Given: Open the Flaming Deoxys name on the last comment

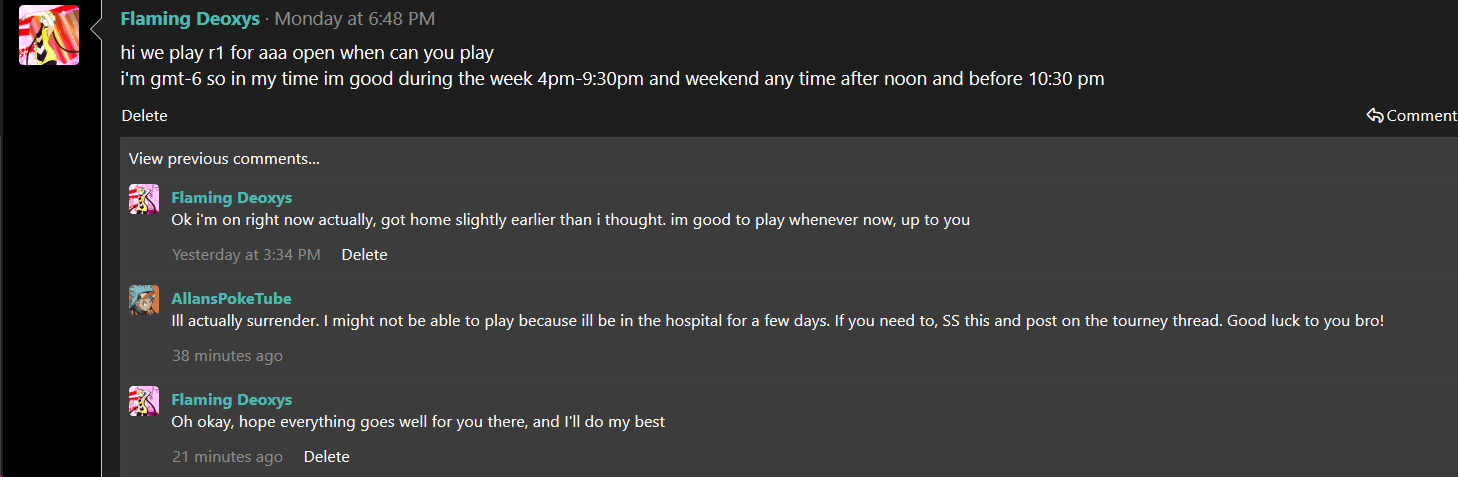Looking at the screenshot, I should 232,399.
